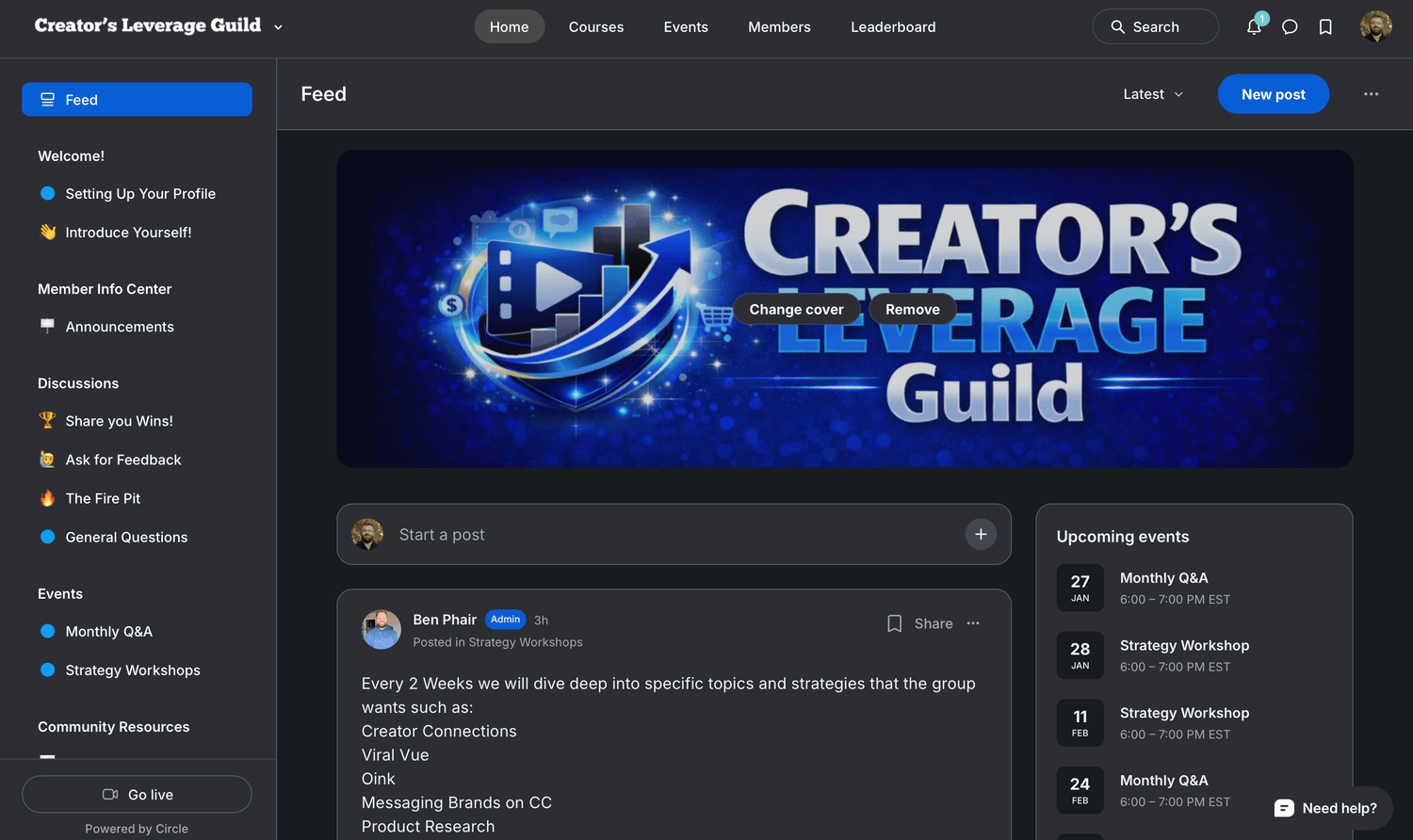Image resolution: width=1413 pixels, height=840 pixels.
Task: Open profile avatar menu in top bar
Action: 1376,26
